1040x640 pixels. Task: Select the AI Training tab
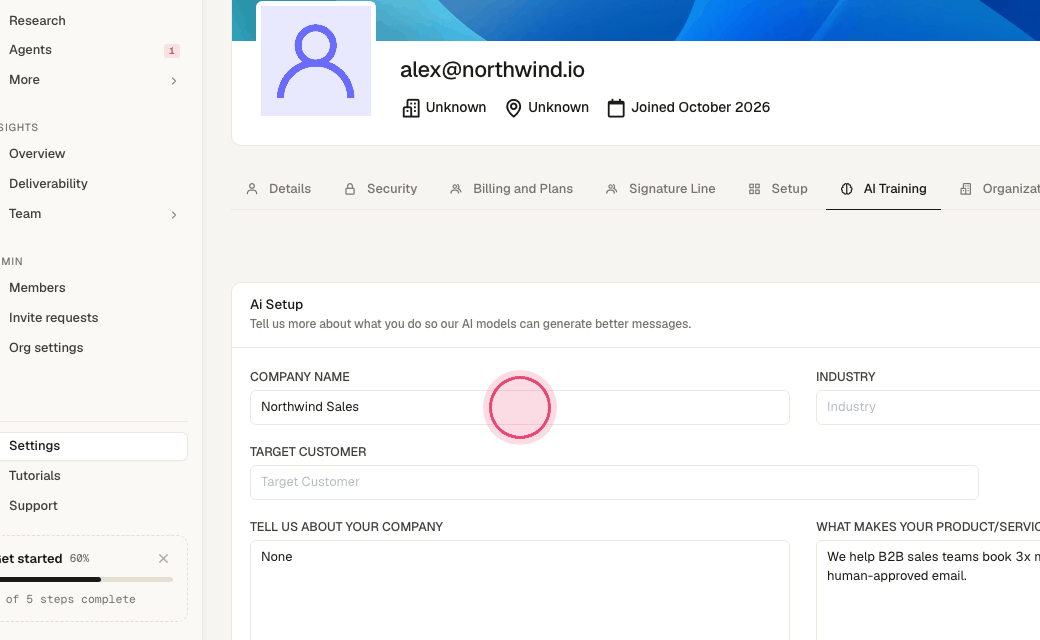pyautogui.click(x=883, y=189)
